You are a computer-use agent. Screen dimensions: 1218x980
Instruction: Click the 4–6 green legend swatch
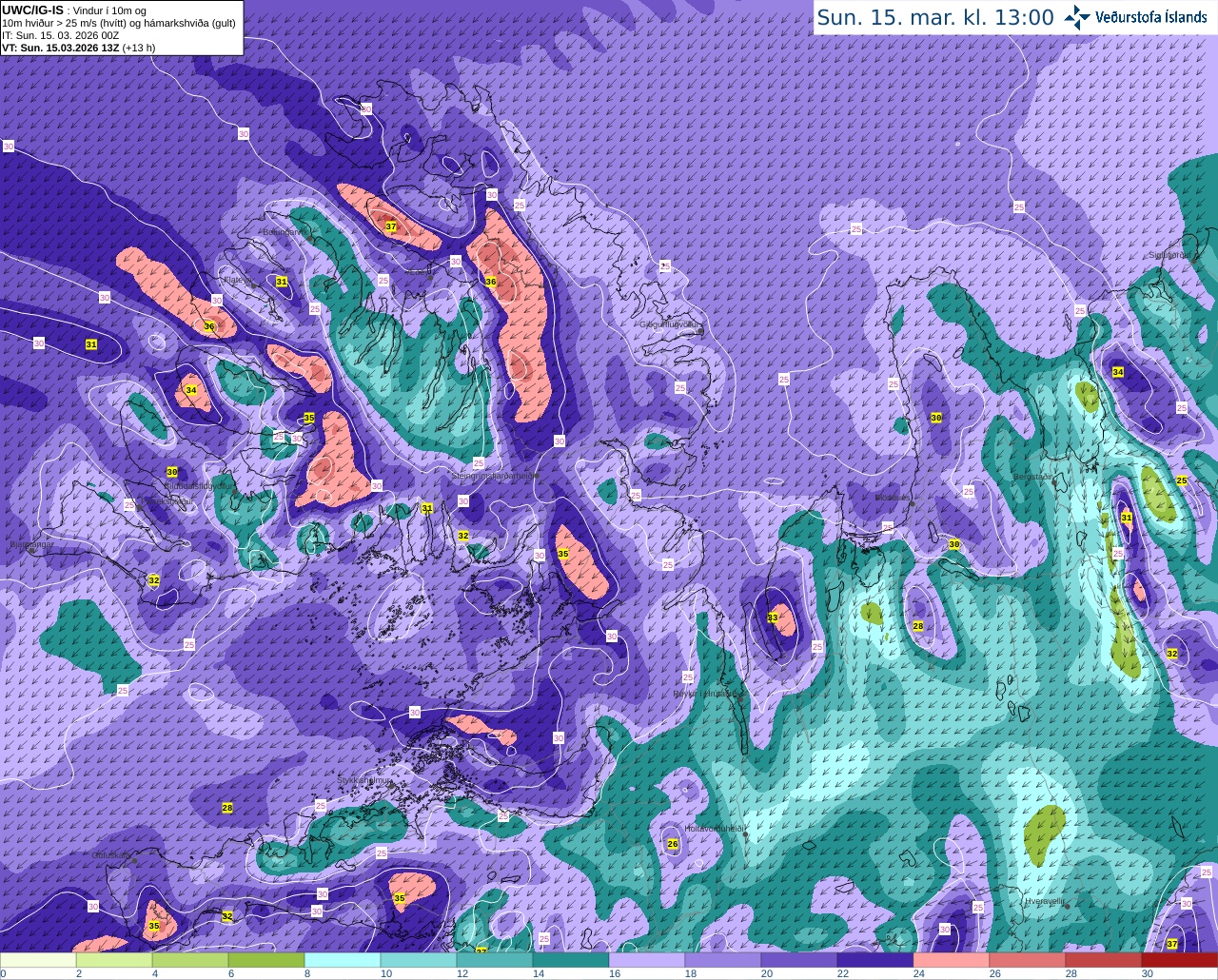coord(190,960)
